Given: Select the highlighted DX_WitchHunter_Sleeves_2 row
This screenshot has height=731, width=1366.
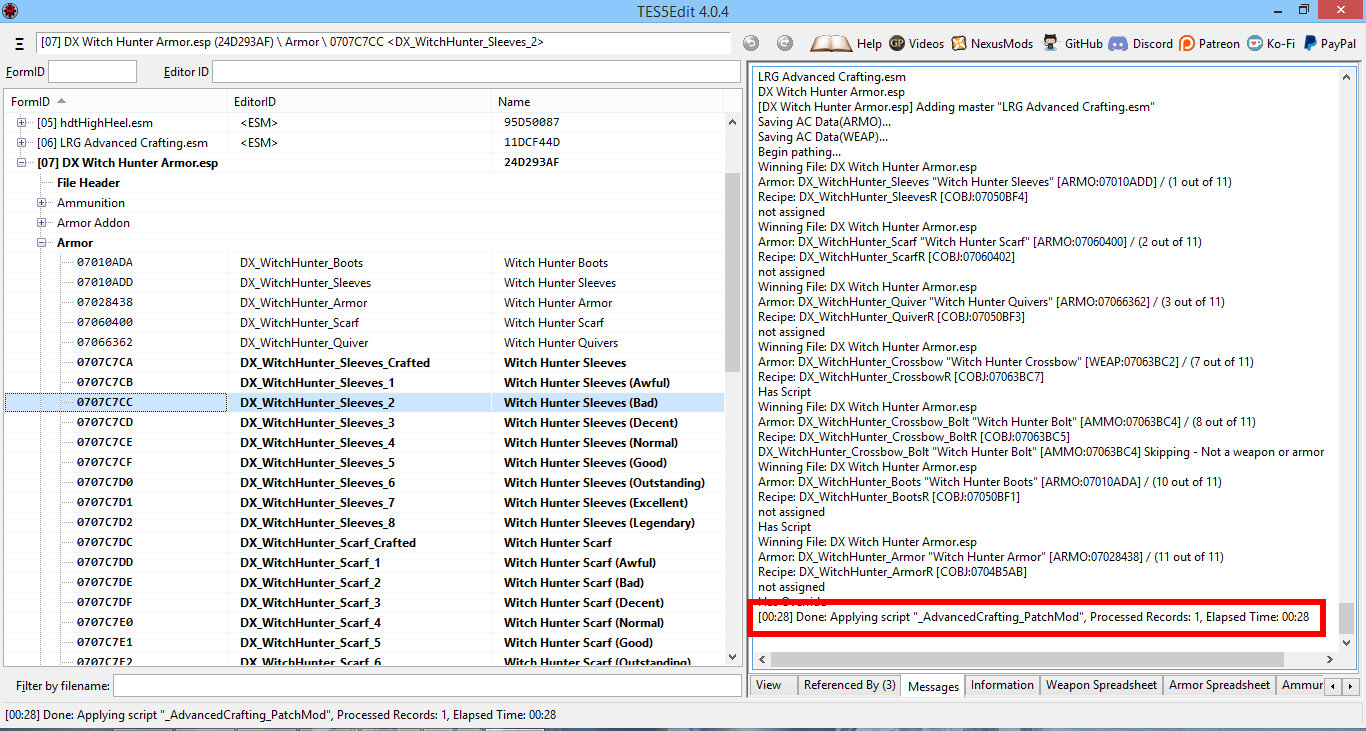Looking at the screenshot, I should (x=364, y=402).
